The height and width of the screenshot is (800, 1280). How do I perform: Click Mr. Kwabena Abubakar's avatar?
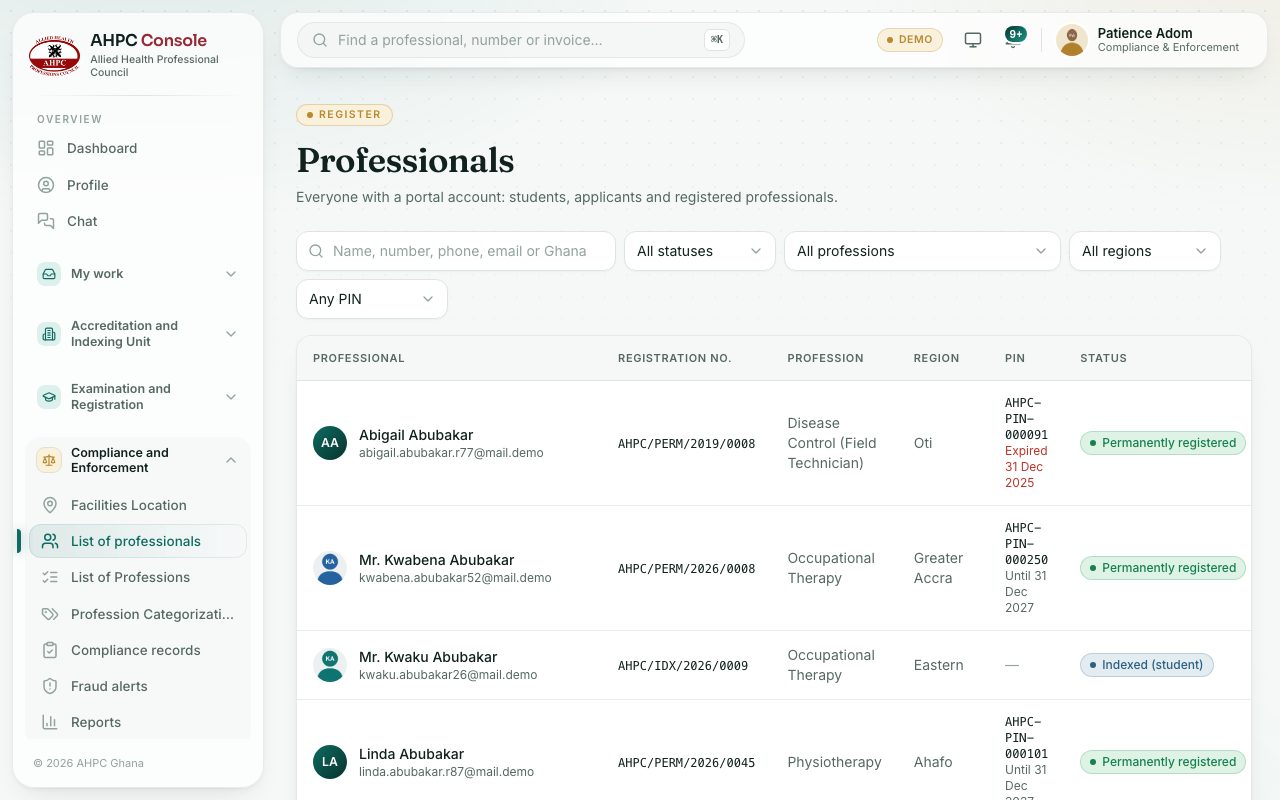pos(330,568)
